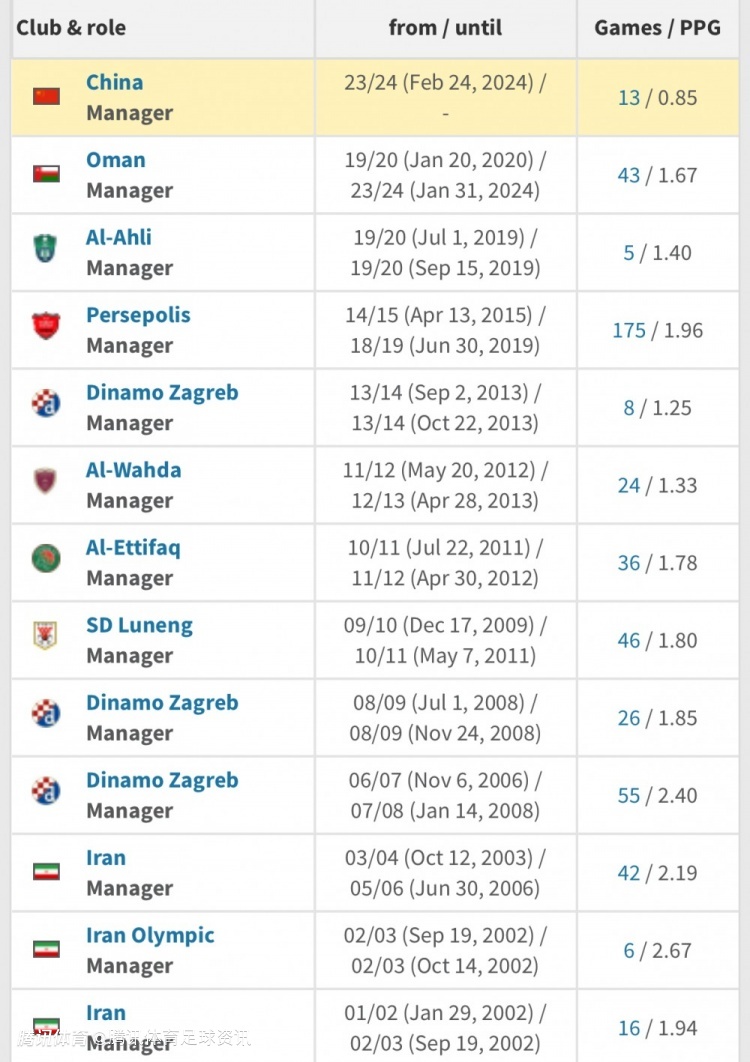Viewport: 750px width, 1062px height.
Task: Click the SD Luneng club crest
Action: click(x=45, y=635)
